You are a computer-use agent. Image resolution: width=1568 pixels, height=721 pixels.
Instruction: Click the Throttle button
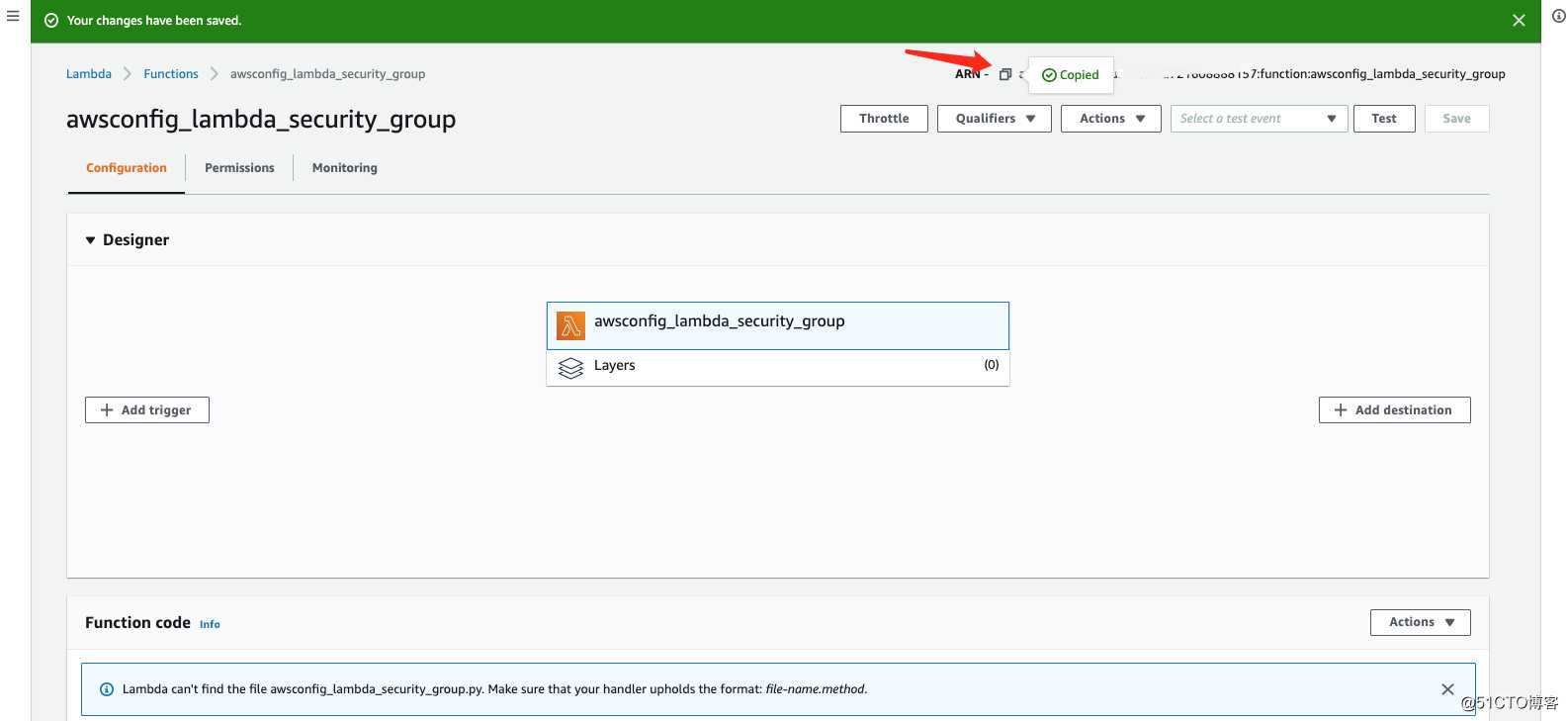884,119
